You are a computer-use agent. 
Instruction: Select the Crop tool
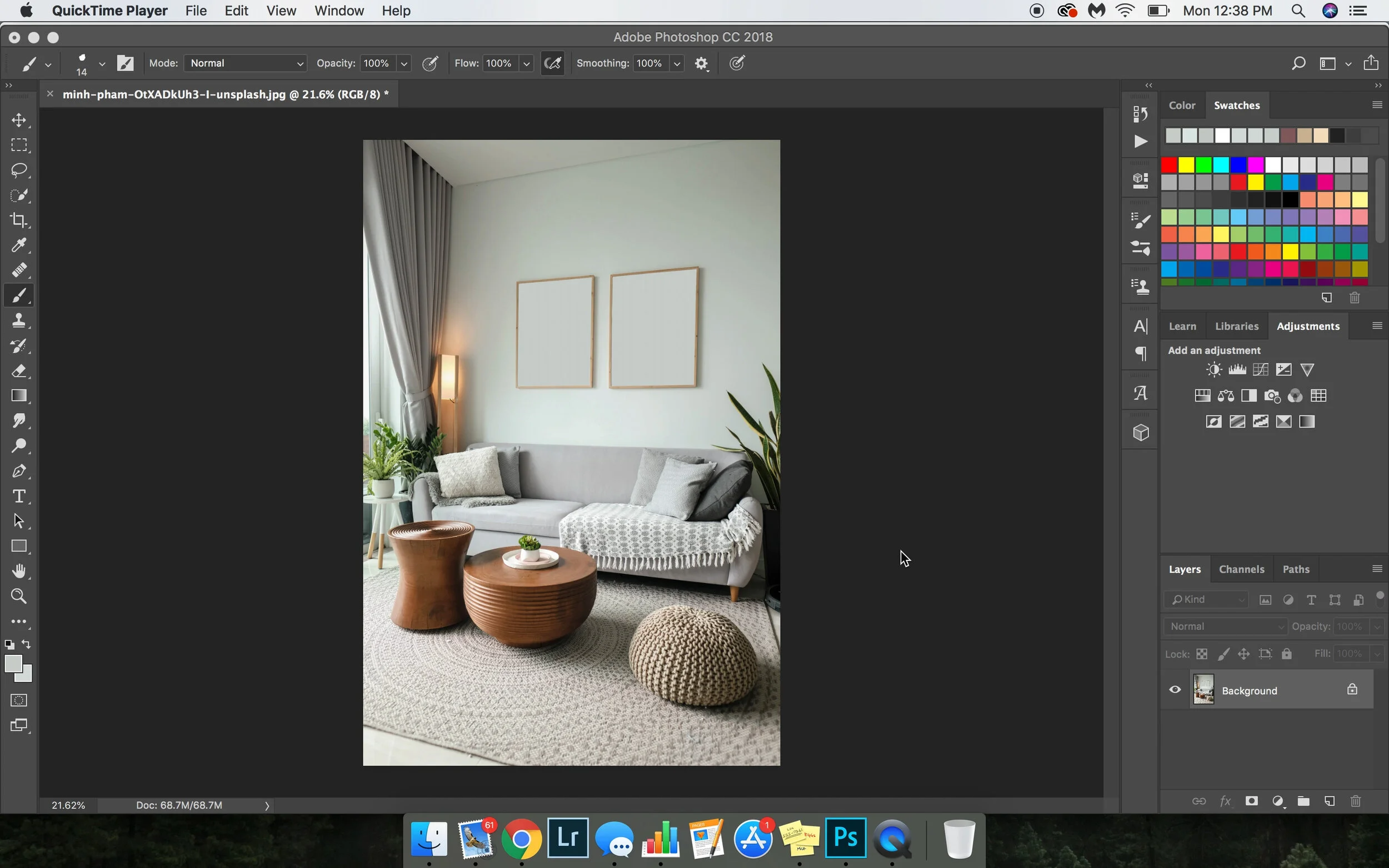[x=19, y=220]
